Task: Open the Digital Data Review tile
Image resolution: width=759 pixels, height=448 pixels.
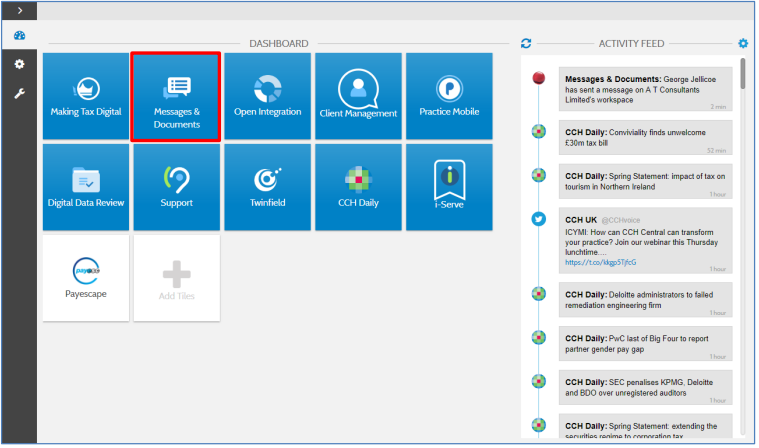Action: (86, 187)
